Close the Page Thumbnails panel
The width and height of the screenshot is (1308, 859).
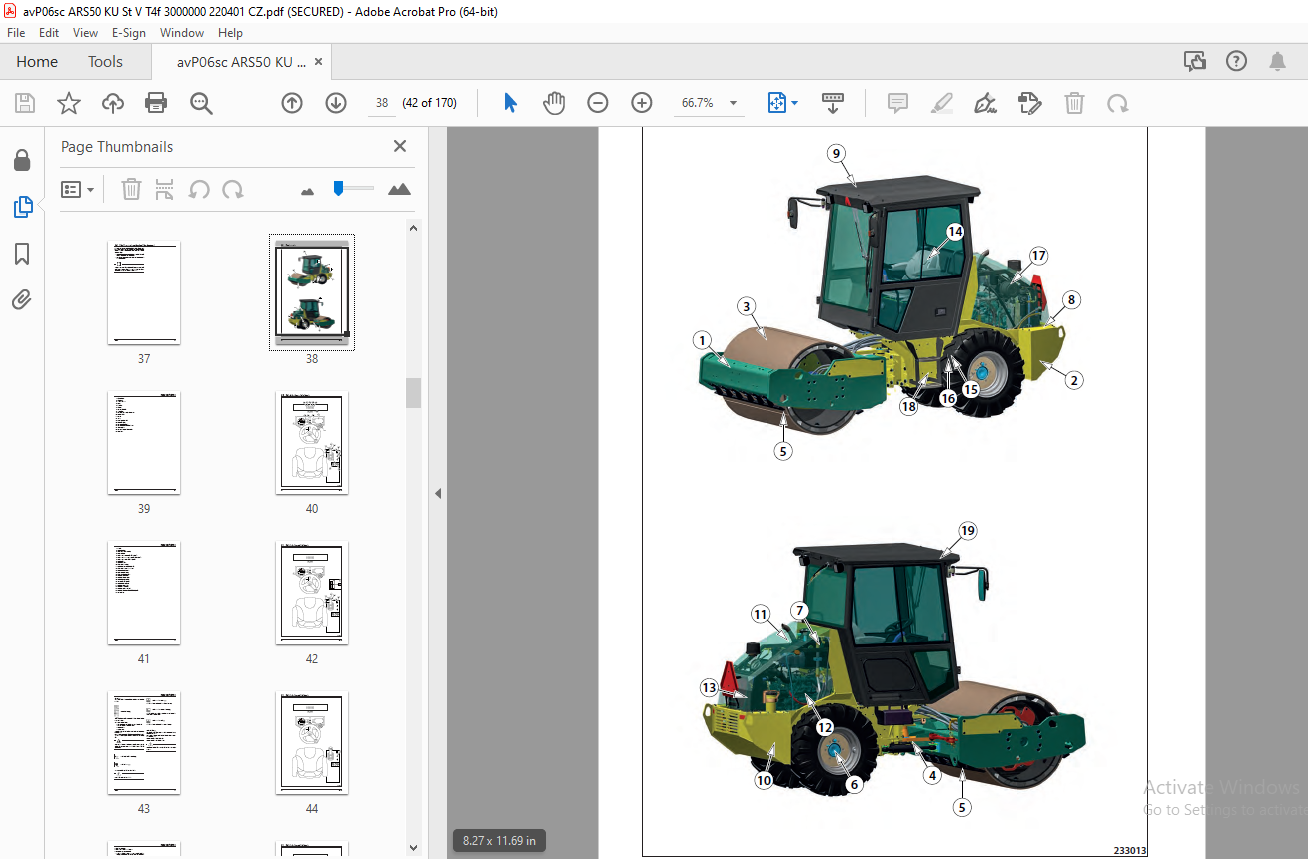click(x=400, y=146)
